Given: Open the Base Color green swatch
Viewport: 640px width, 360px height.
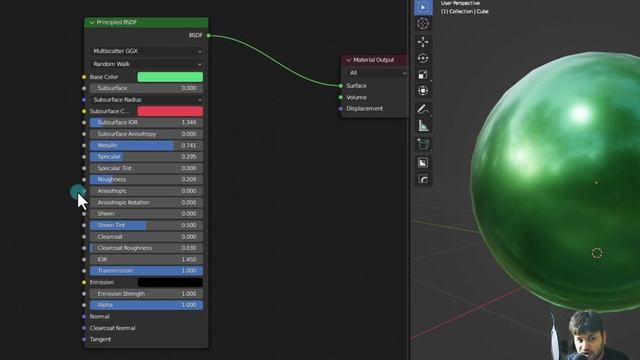Looking at the screenshot, I should click(x=170, y=77).
